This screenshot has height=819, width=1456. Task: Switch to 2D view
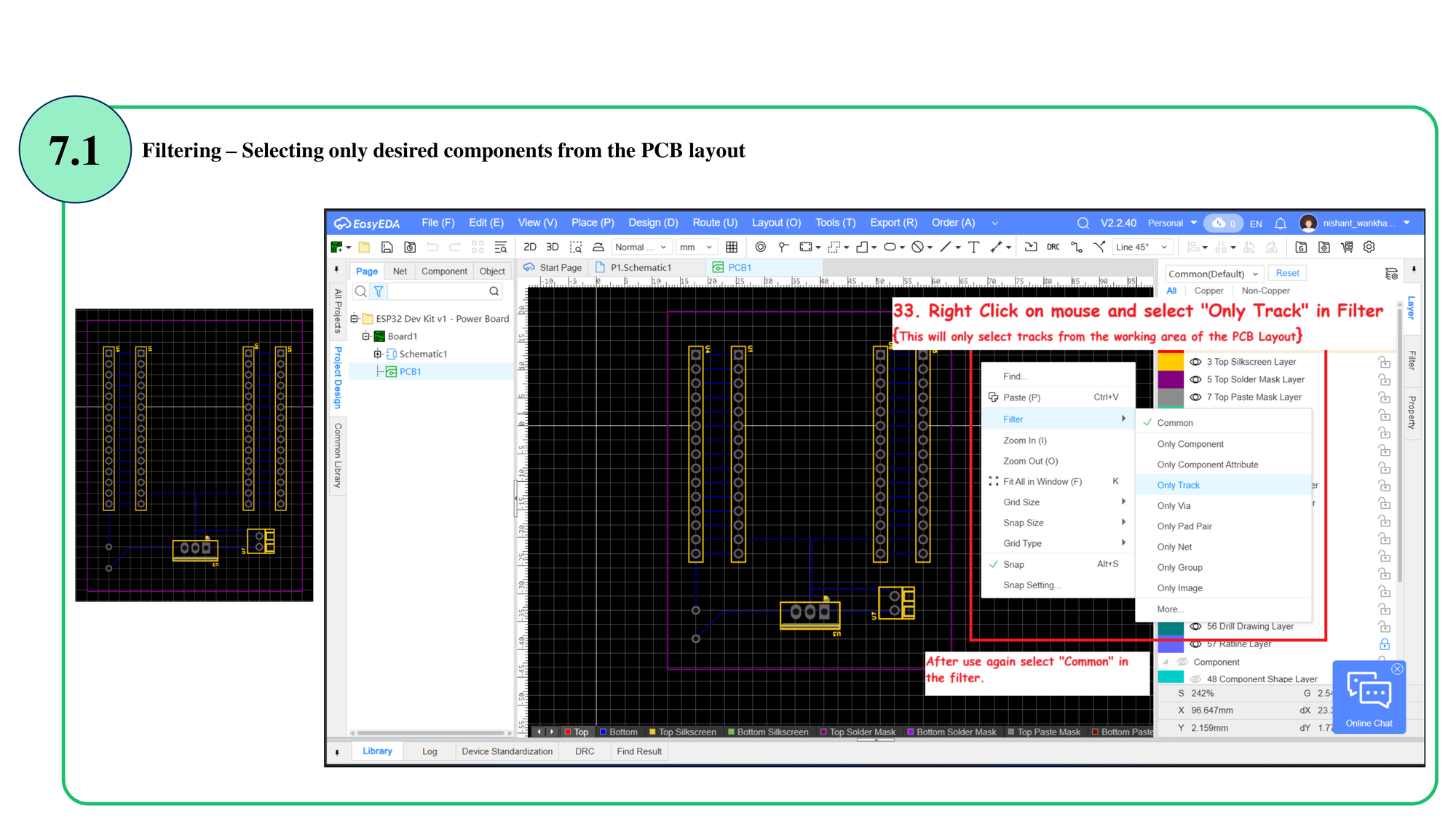pyautogui.click(x=530, y=247)
